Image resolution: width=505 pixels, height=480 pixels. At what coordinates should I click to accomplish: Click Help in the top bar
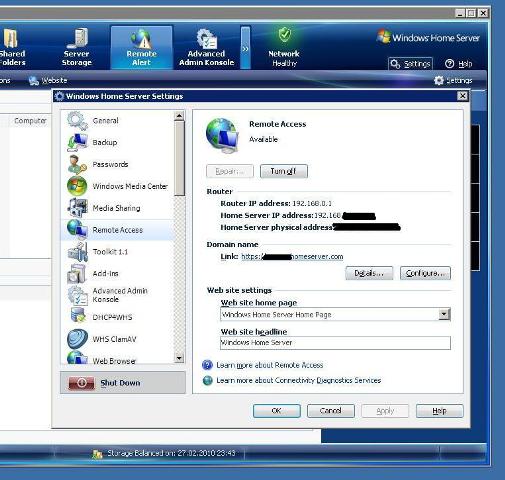point(459,64)
